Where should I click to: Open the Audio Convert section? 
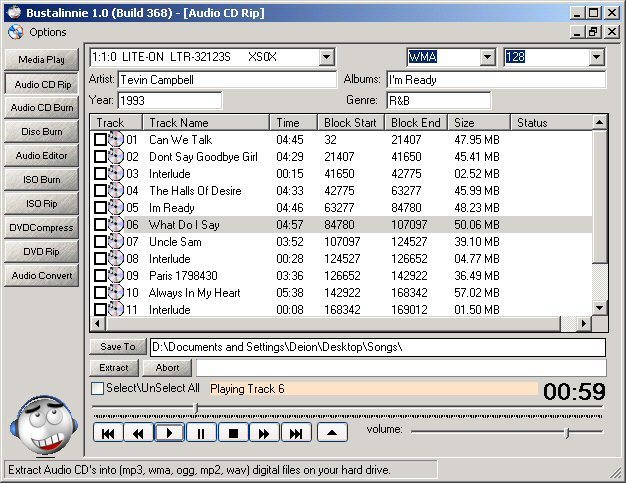coord(42,275)
